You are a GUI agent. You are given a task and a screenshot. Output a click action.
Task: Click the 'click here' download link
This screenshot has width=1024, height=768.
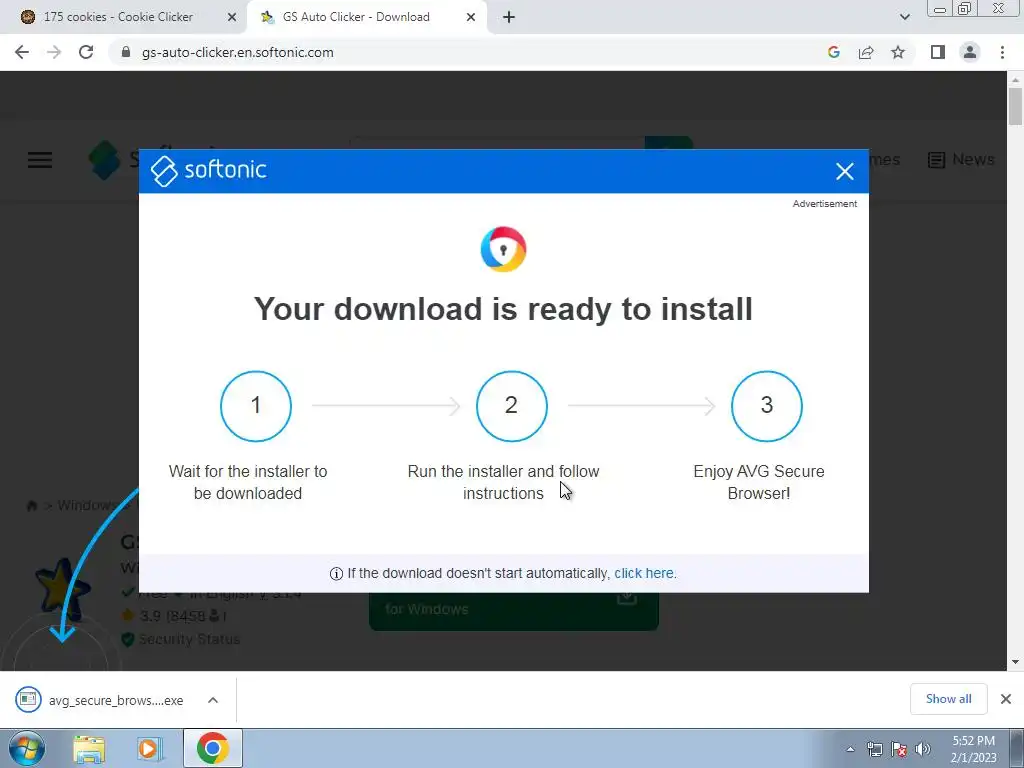coord(644,573)
